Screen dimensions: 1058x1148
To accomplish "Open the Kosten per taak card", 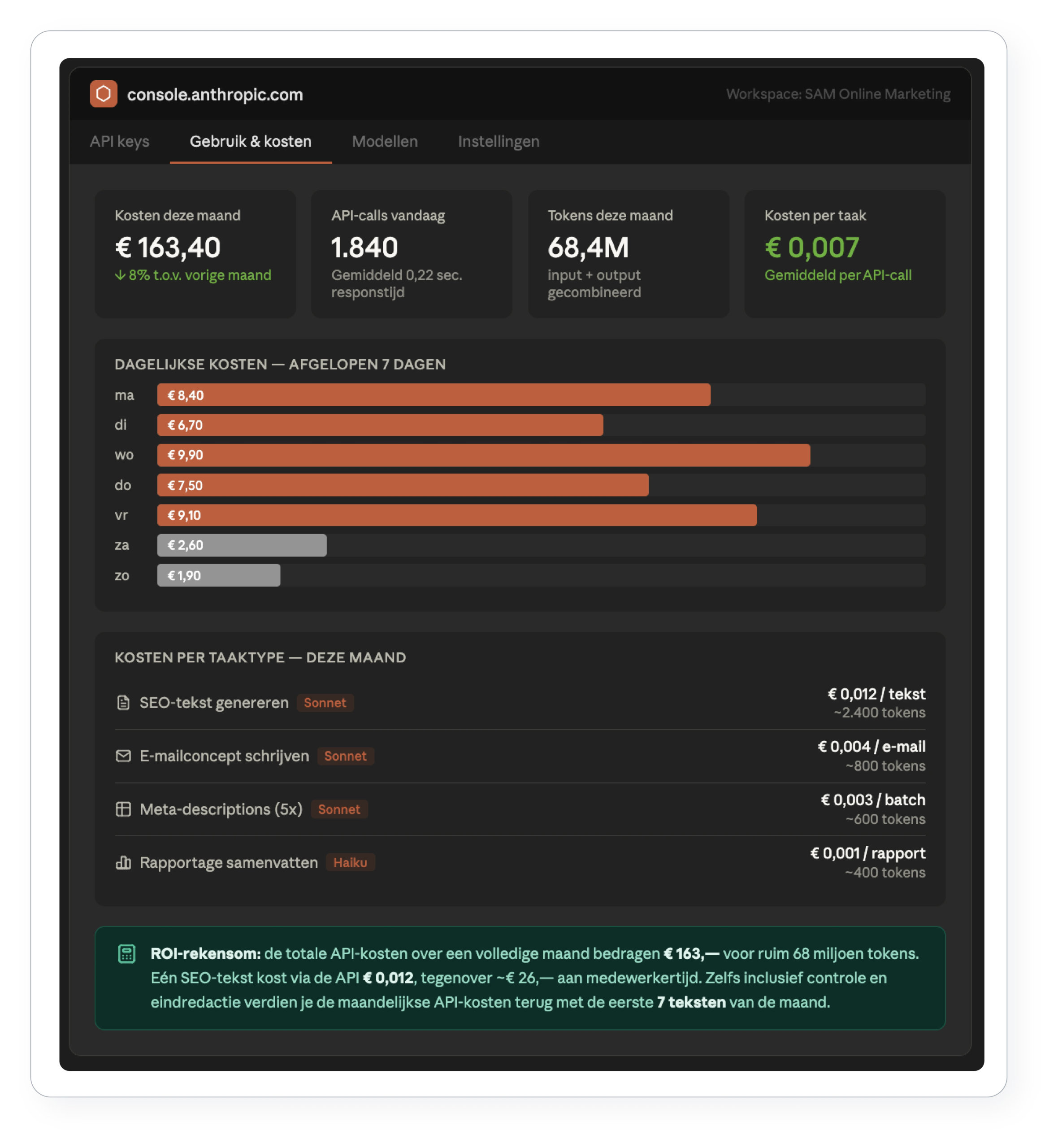I will point(845,254).
